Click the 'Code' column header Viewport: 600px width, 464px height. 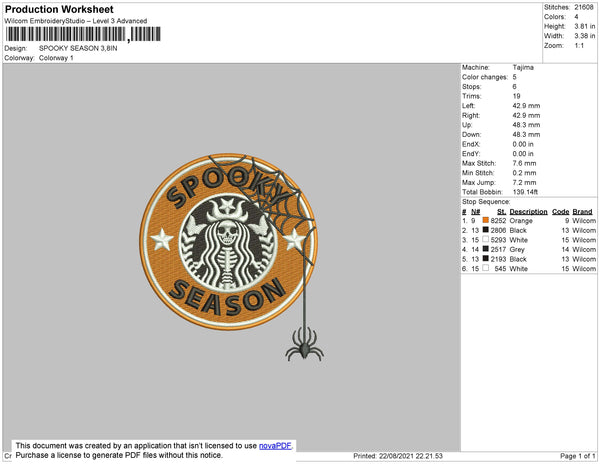(x=561, y=212)
